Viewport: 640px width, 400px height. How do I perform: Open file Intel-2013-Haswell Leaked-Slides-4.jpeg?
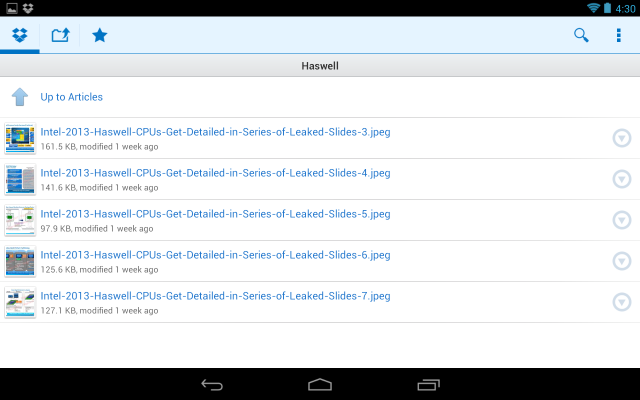pos(215,173)
